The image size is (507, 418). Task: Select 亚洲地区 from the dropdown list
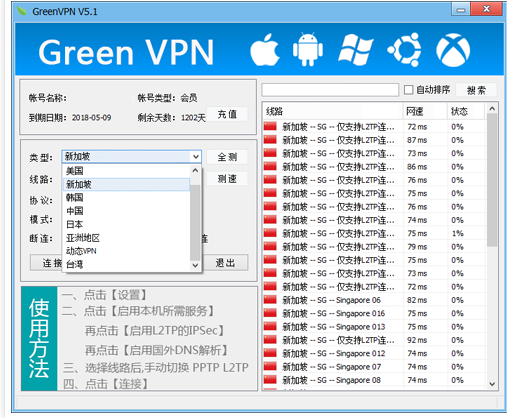click(127, 238)
